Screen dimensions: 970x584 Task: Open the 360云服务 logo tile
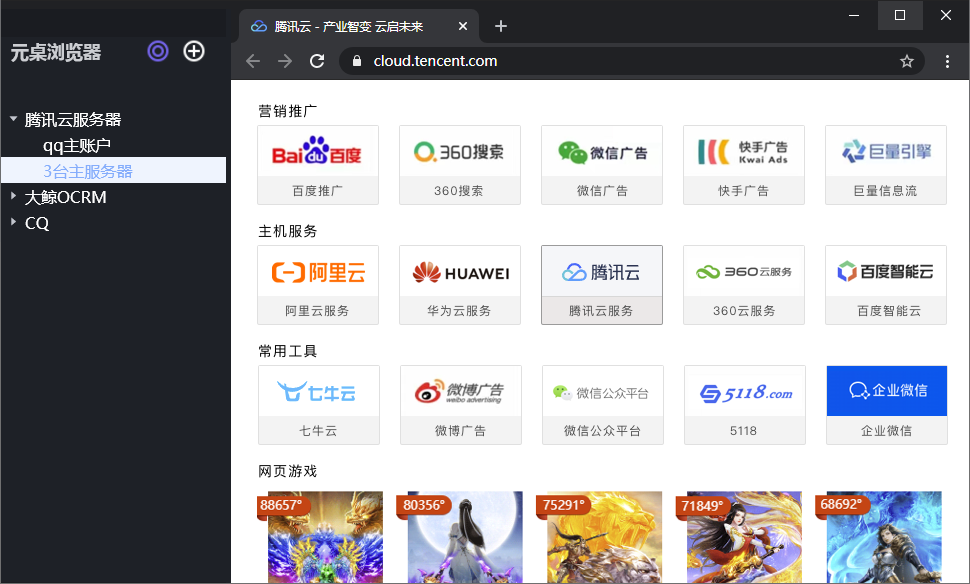[744, 271]
